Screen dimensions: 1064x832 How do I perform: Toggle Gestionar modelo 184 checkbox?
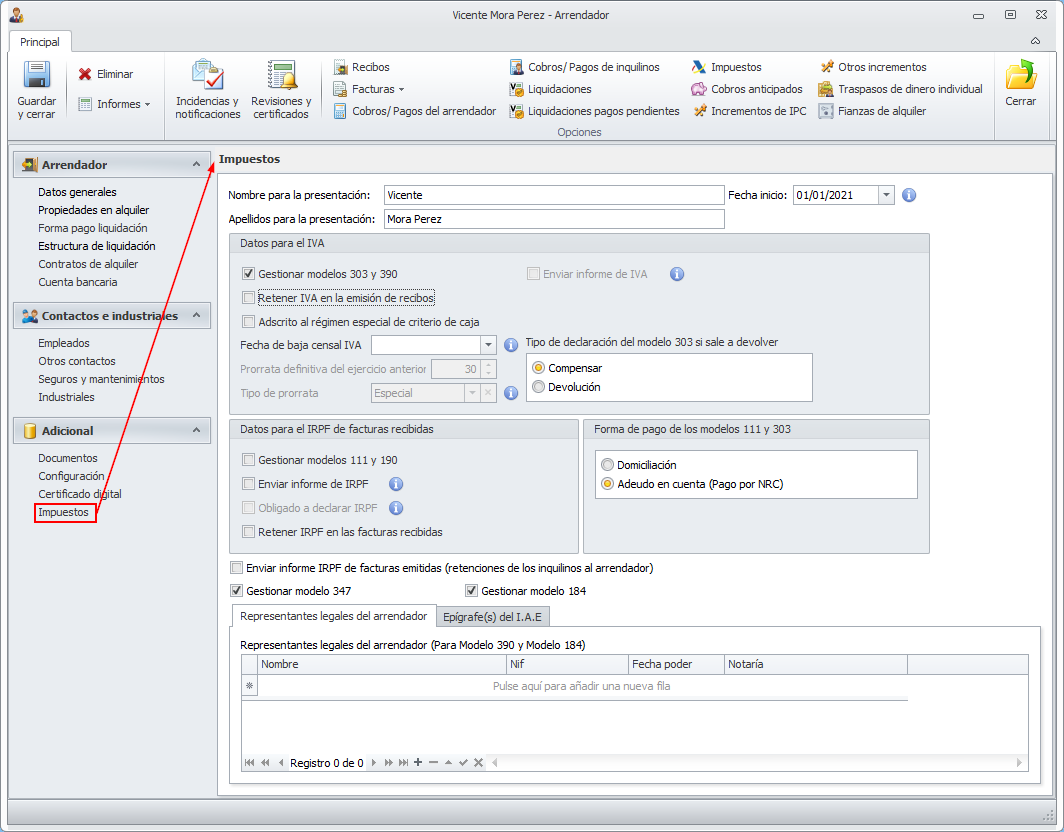click(x=472, y=590)
